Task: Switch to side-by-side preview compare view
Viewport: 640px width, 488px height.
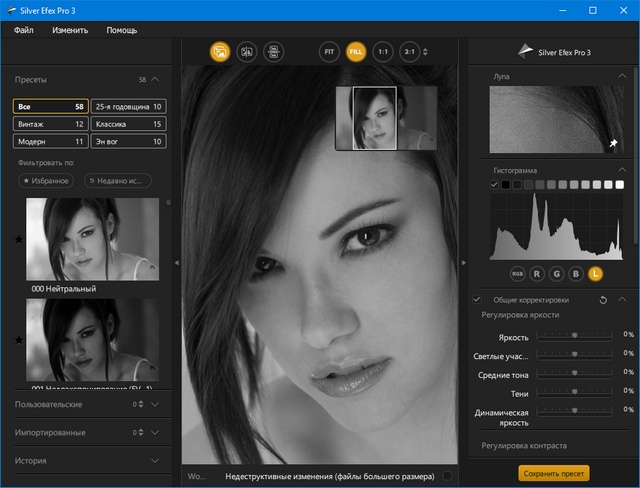Action: point(272,51)
